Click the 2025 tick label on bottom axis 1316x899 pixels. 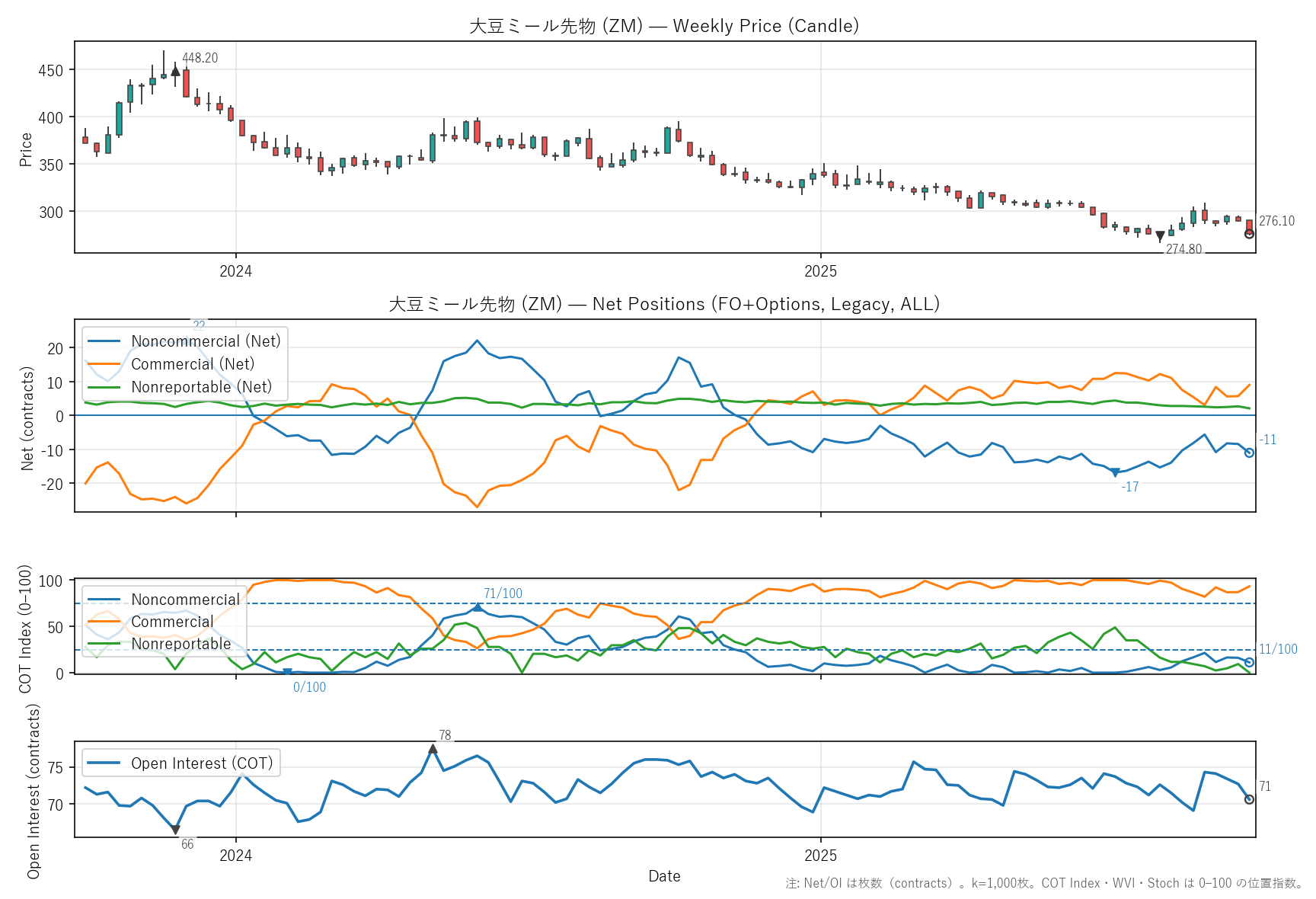[820, 856]
